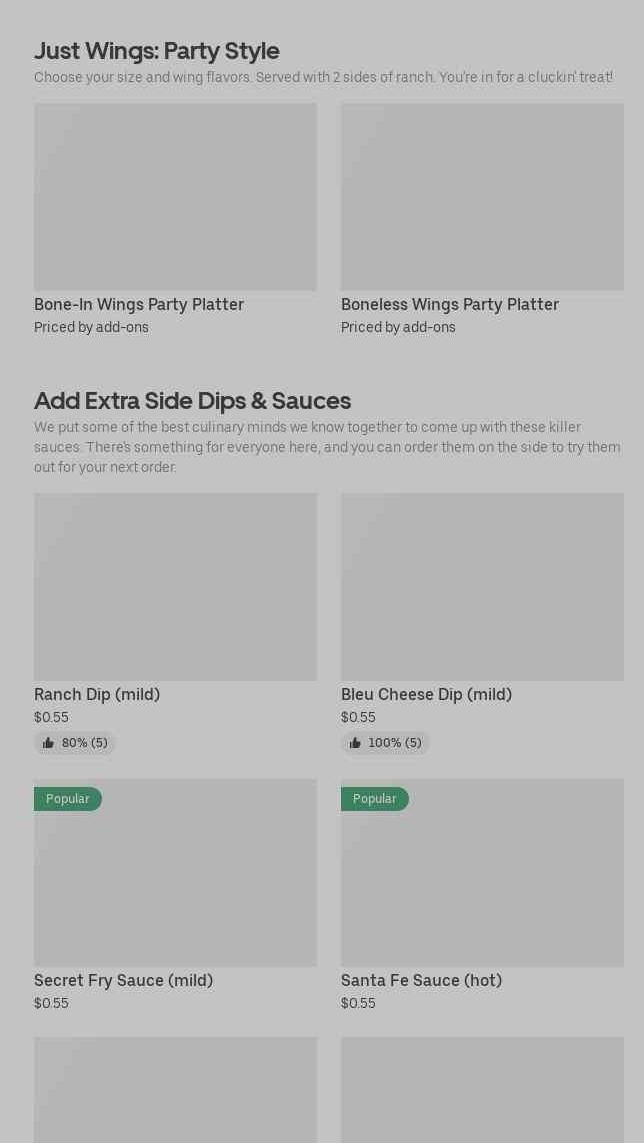
Task: Click thumbs-up icon under Bleu Cheese Dip
Action: tap(355, 743)
